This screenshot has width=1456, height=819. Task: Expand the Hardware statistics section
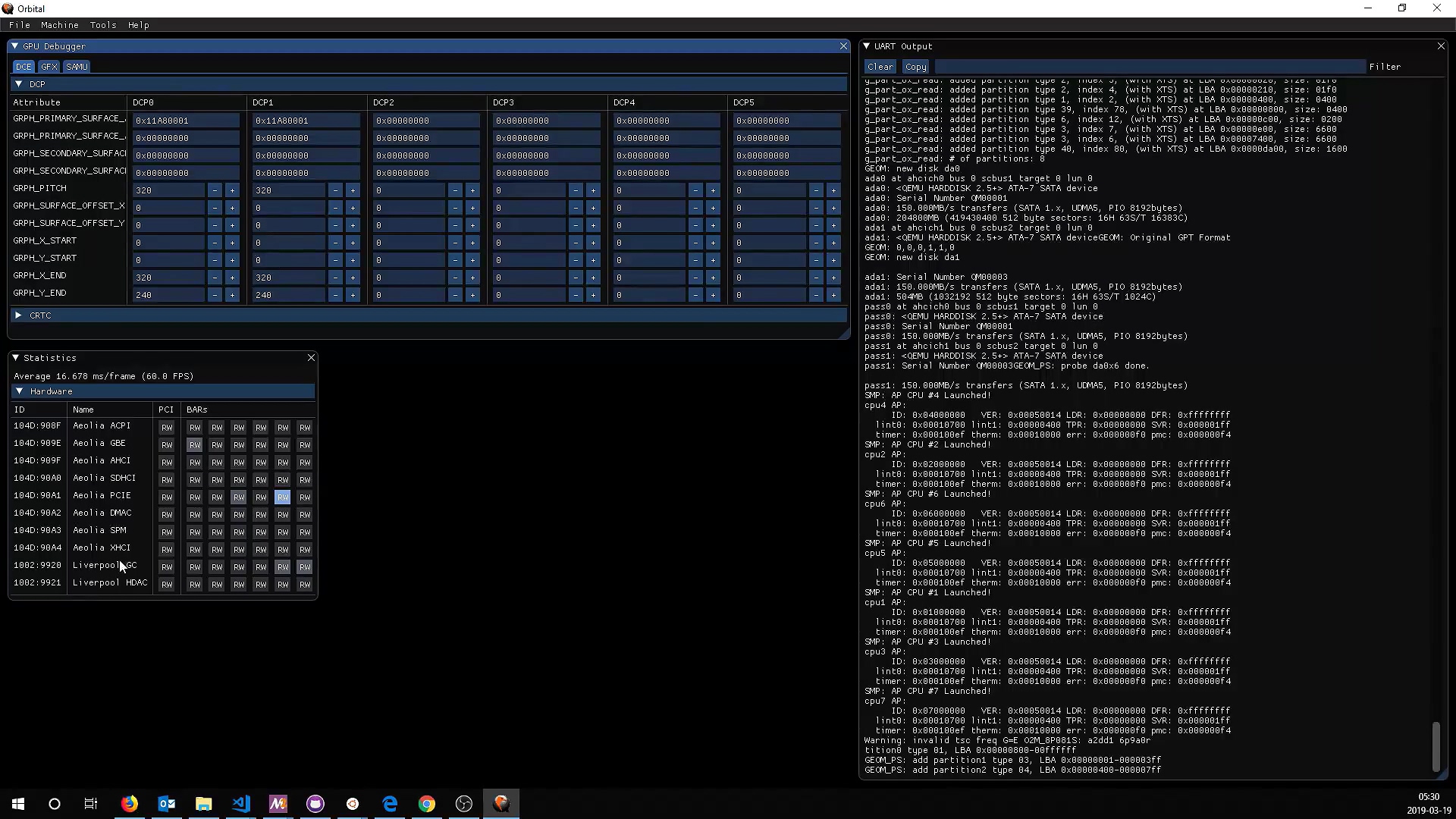click(x=18, y=390)
